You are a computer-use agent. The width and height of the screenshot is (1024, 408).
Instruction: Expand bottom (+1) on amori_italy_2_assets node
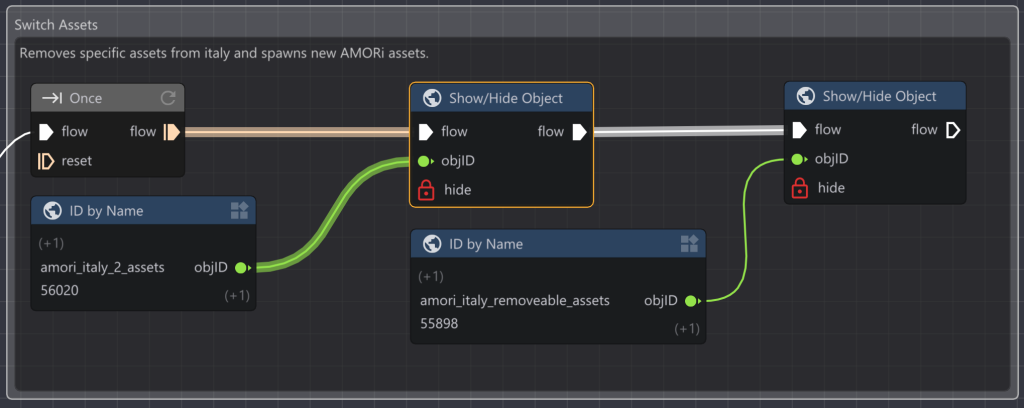(x=235, y=295)
